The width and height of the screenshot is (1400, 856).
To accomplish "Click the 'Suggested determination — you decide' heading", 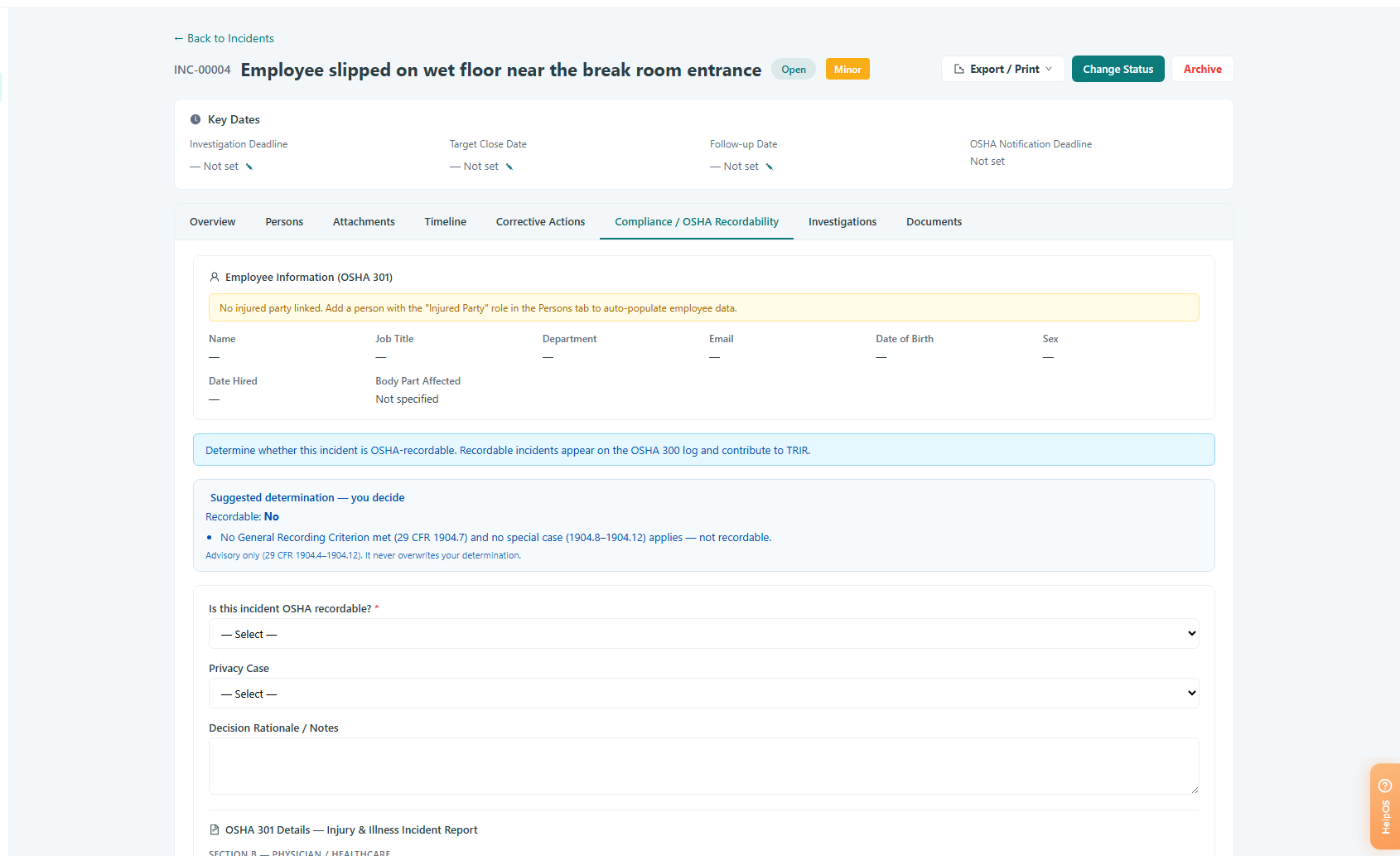I will click(x=307, y=498).
